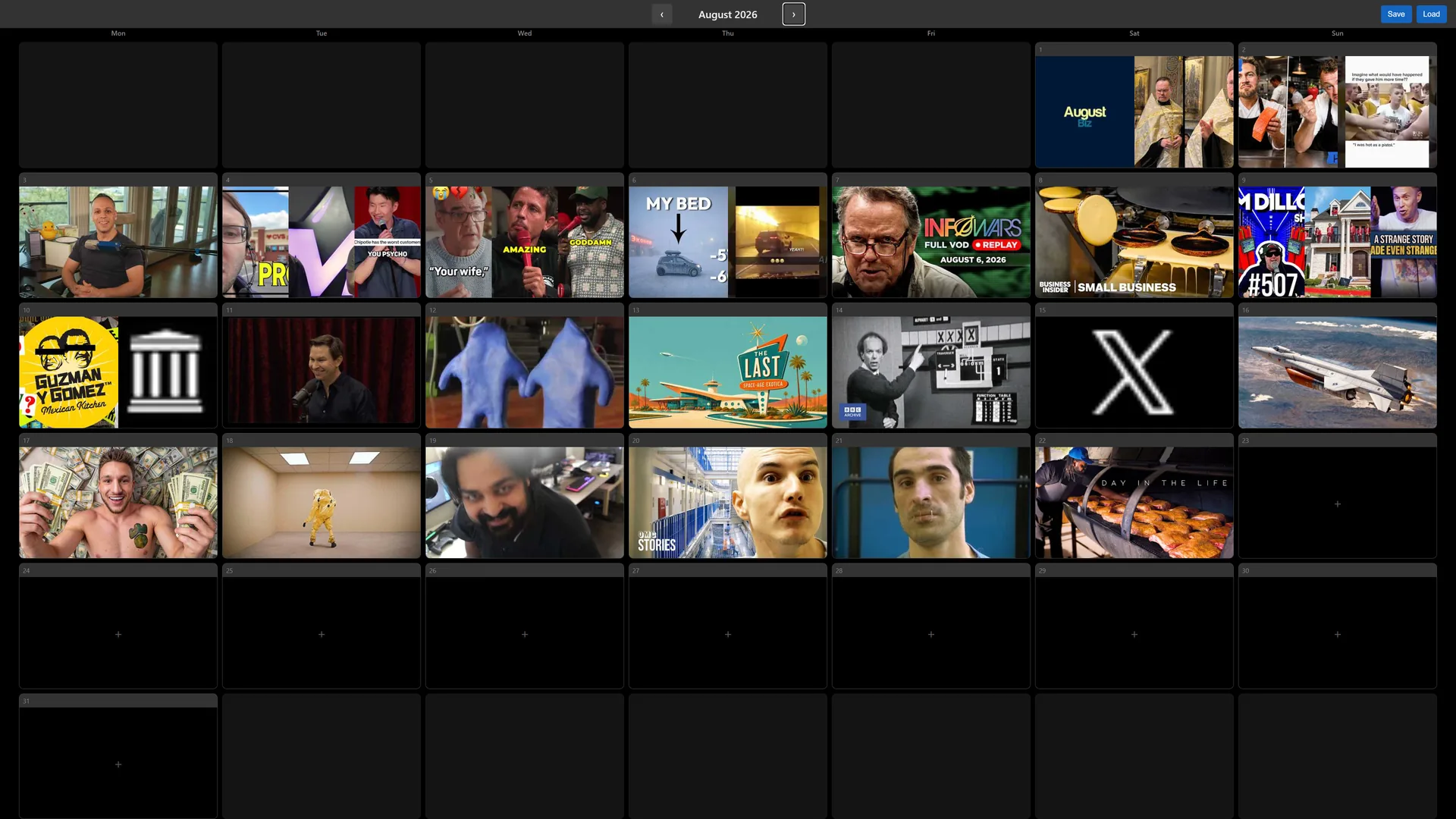
Task: Click the Load button
Action: point(1431,14)
